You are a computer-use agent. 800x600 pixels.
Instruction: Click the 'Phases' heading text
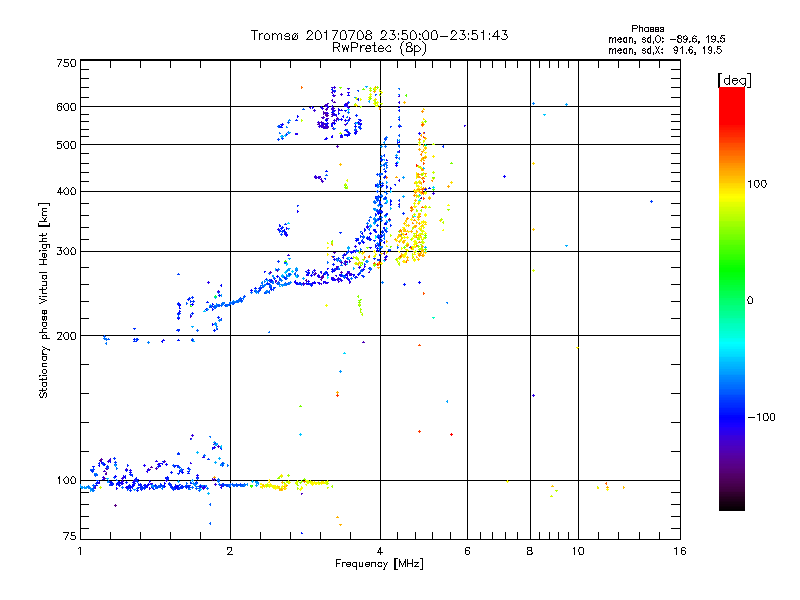(x=647, y=29)
